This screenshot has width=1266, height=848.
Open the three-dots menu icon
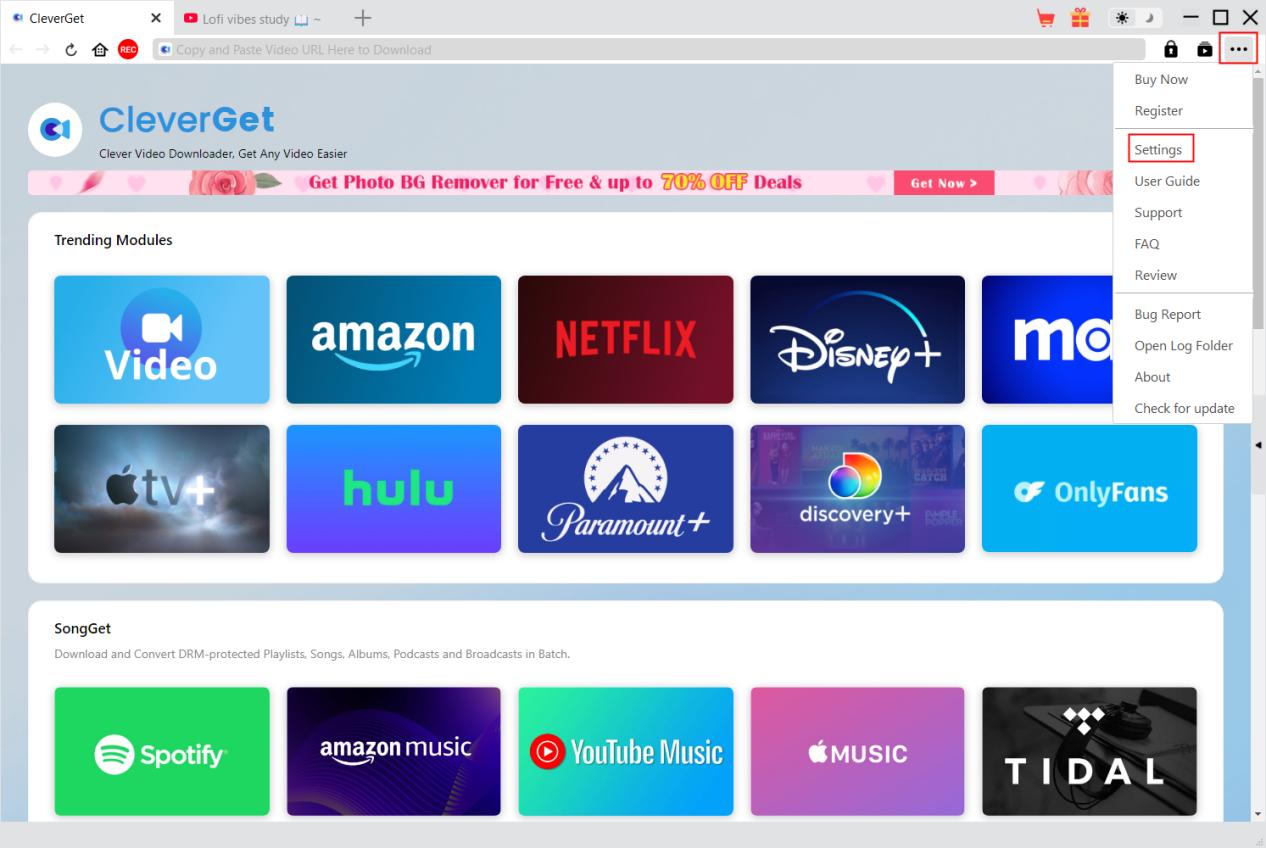point(1239,49)
